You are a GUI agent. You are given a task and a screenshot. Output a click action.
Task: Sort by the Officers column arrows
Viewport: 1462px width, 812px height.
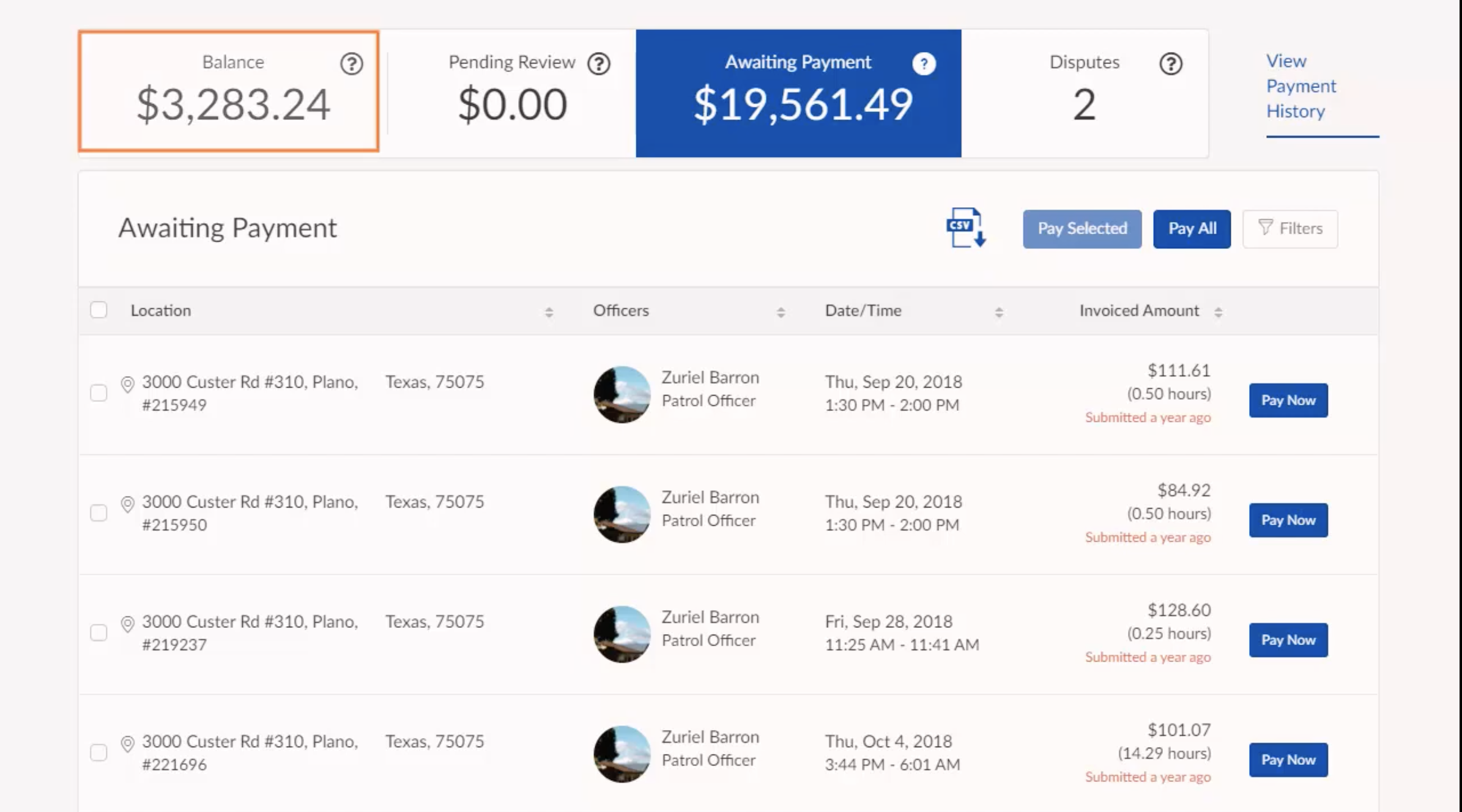coord(781,312)
